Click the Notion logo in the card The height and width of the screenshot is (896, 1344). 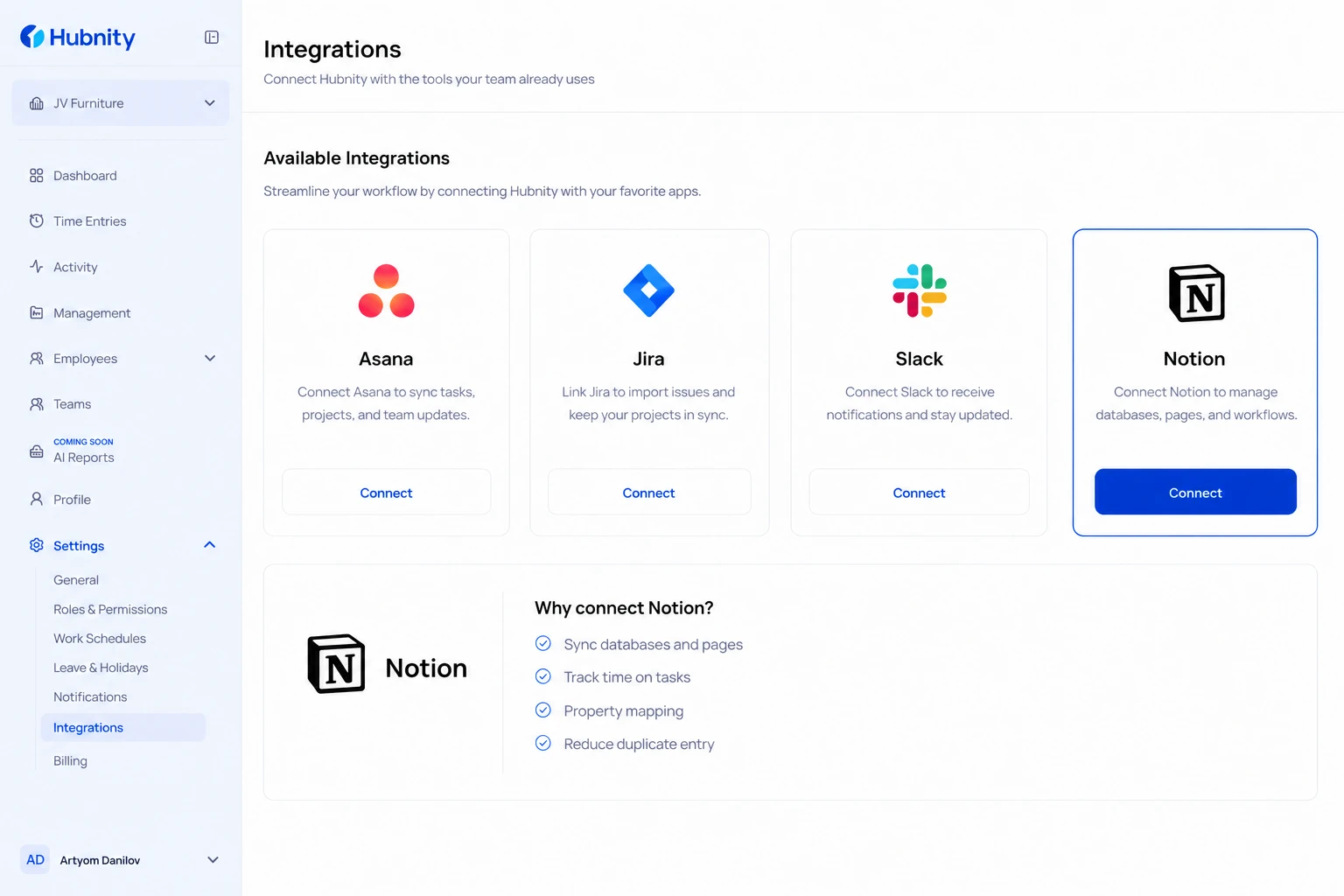coord(1196,293)
